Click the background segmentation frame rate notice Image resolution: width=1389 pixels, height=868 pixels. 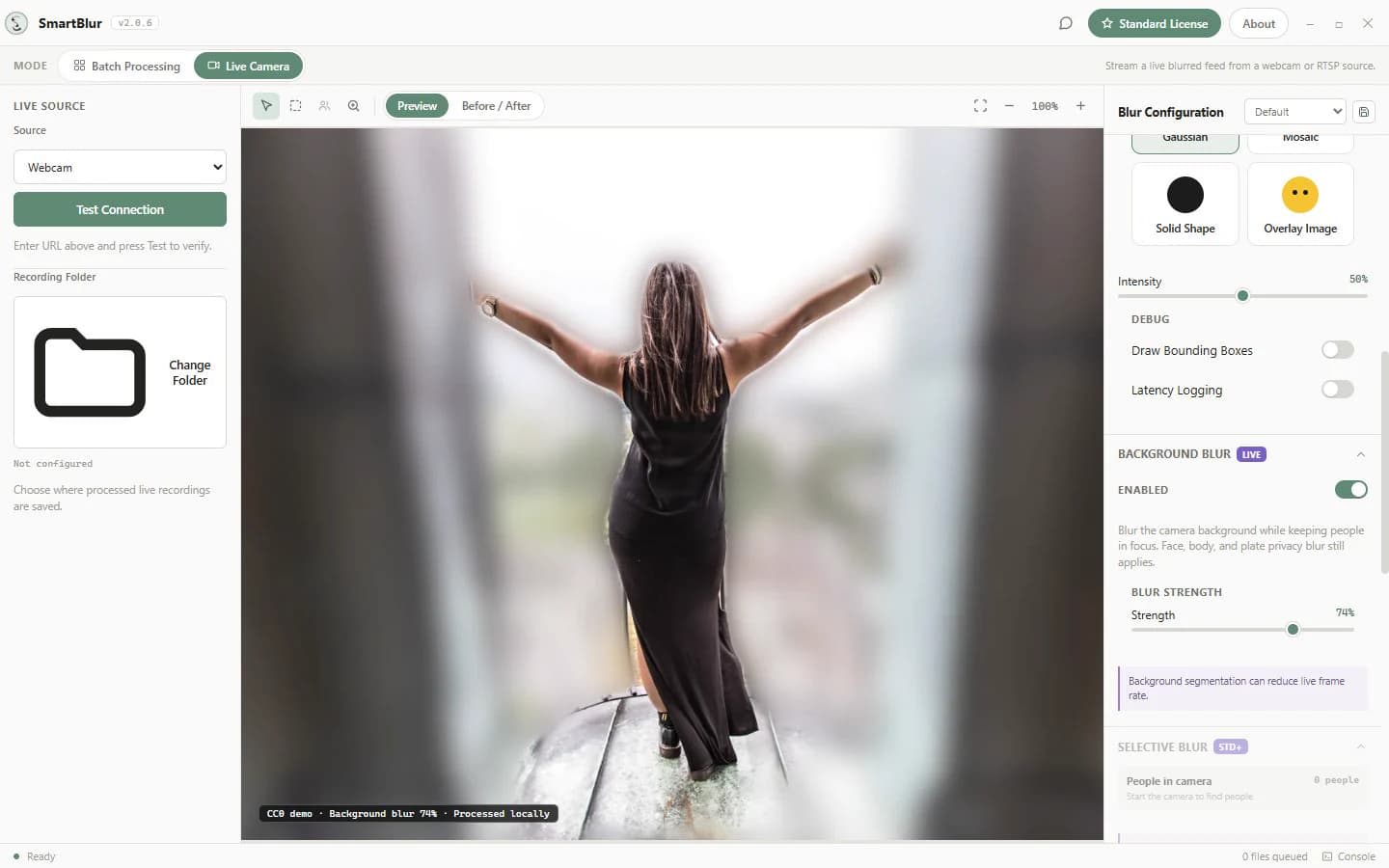(x=1243, y=688)
